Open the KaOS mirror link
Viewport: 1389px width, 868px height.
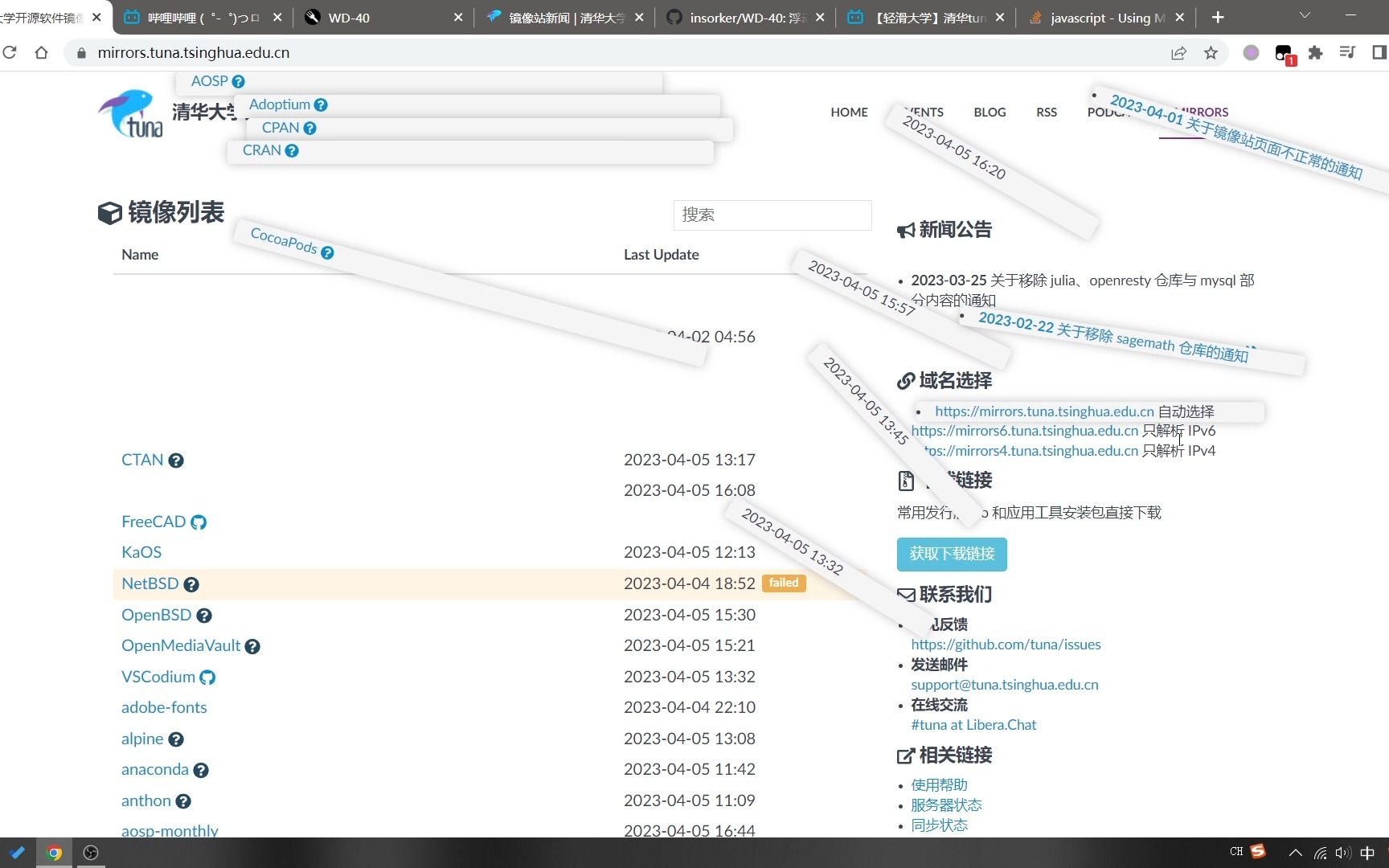(141, 552)
